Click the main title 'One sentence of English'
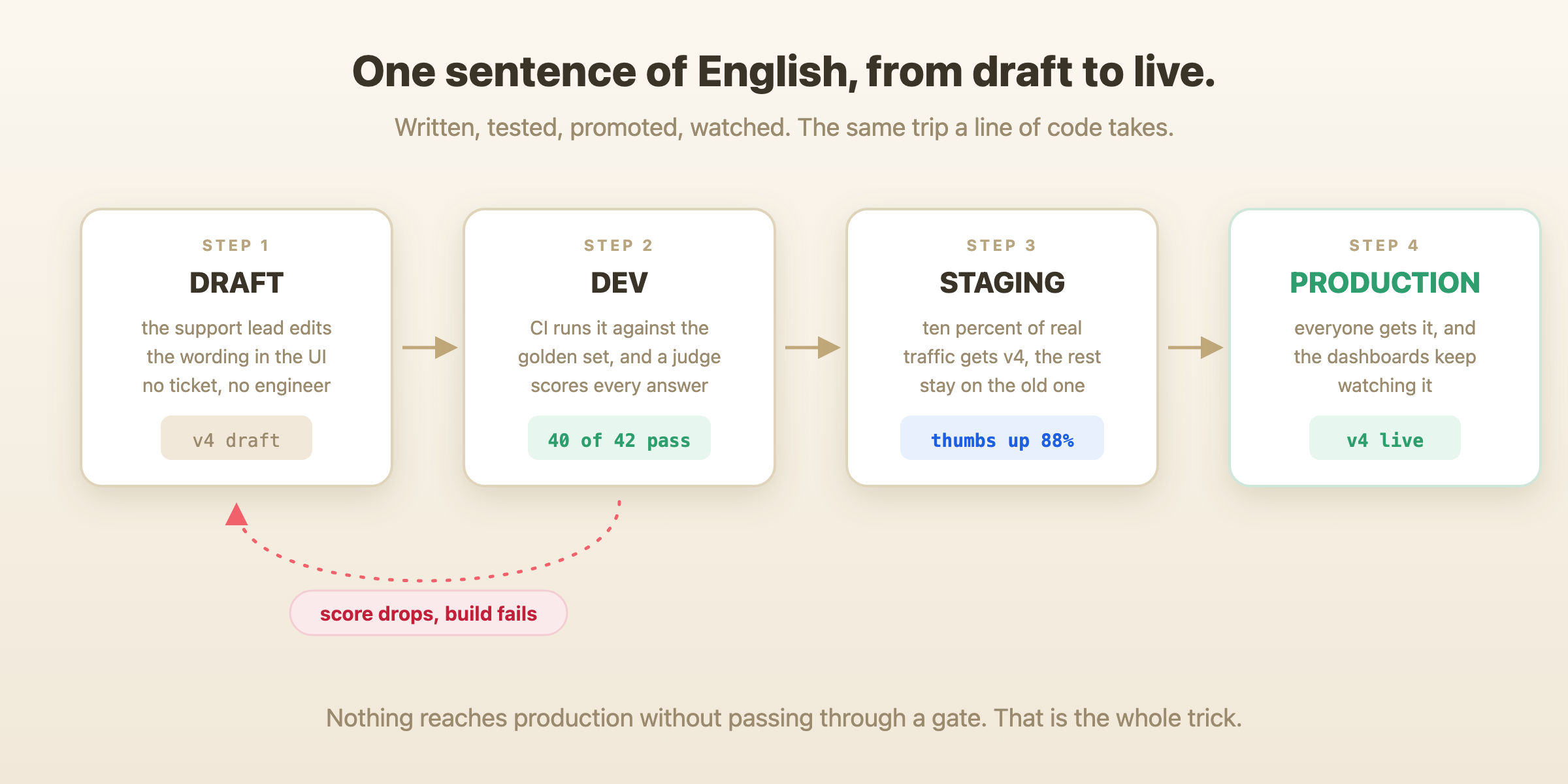This screenshot has width=1568, height=784. point(784,71)
